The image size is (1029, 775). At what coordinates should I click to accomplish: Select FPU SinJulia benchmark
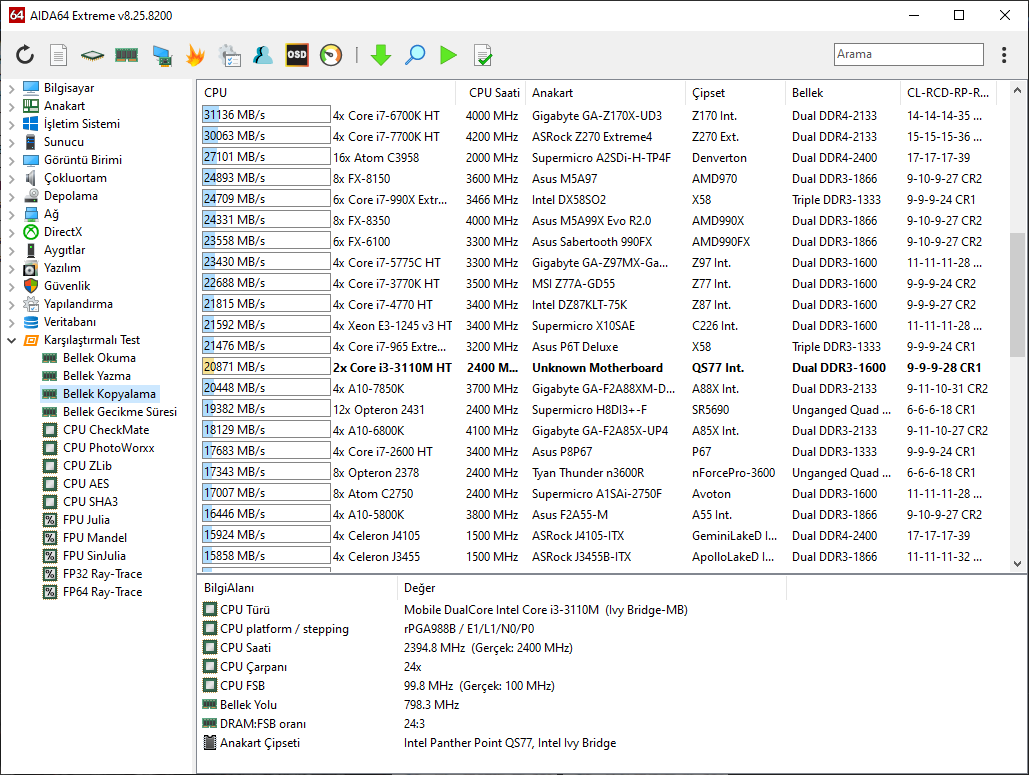coord(94,556)
